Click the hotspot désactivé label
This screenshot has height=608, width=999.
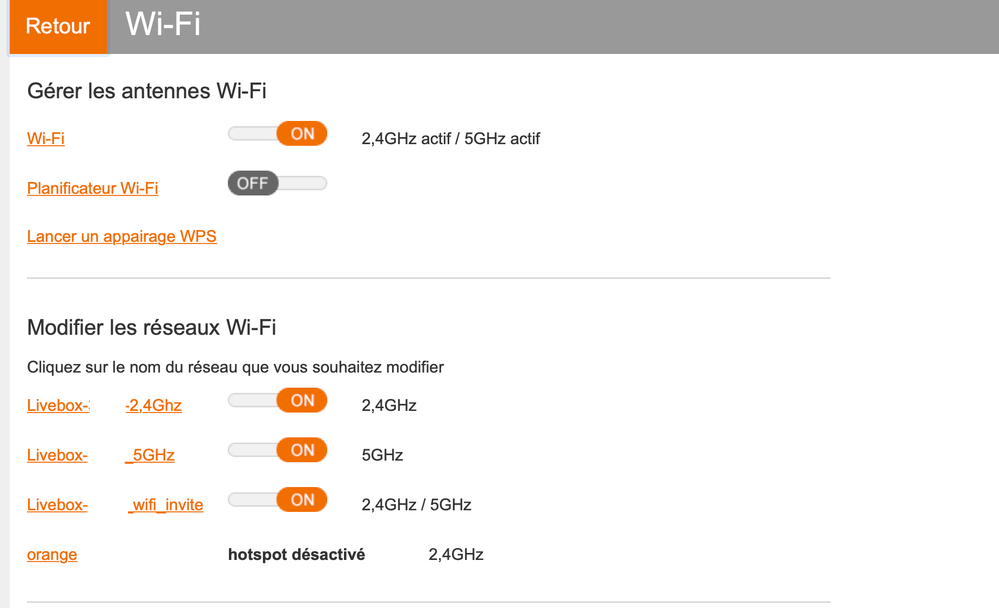point(297,554)
